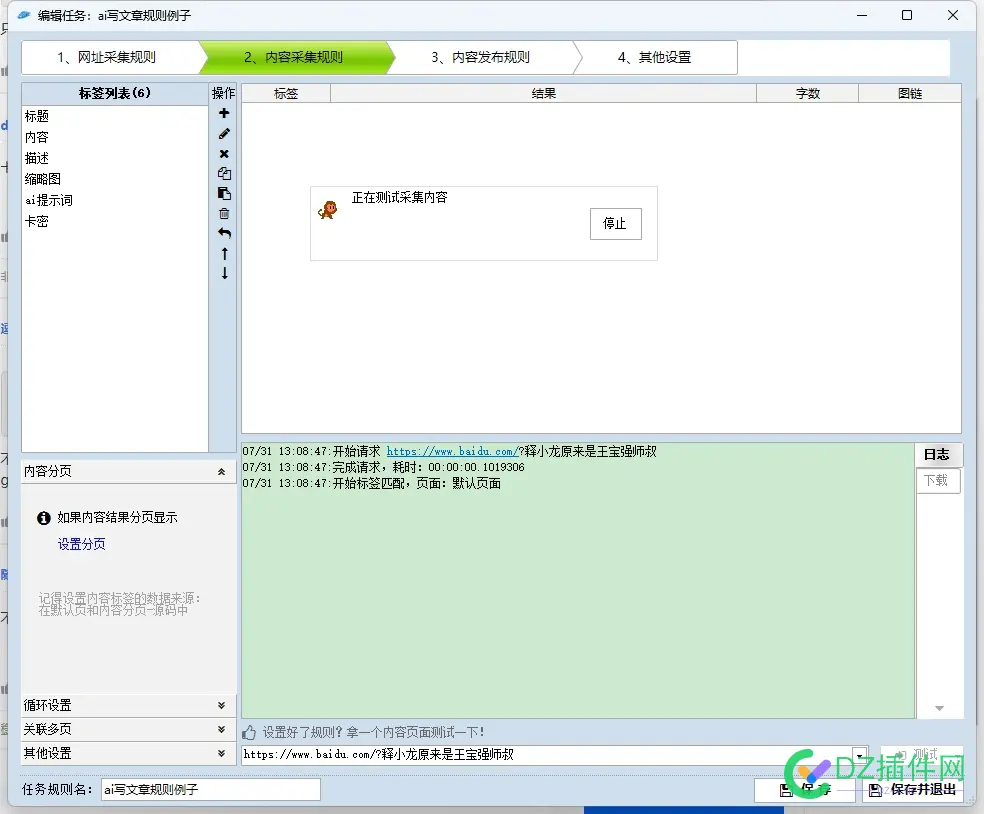Click the monkey icon in the testing dialog

328,210
